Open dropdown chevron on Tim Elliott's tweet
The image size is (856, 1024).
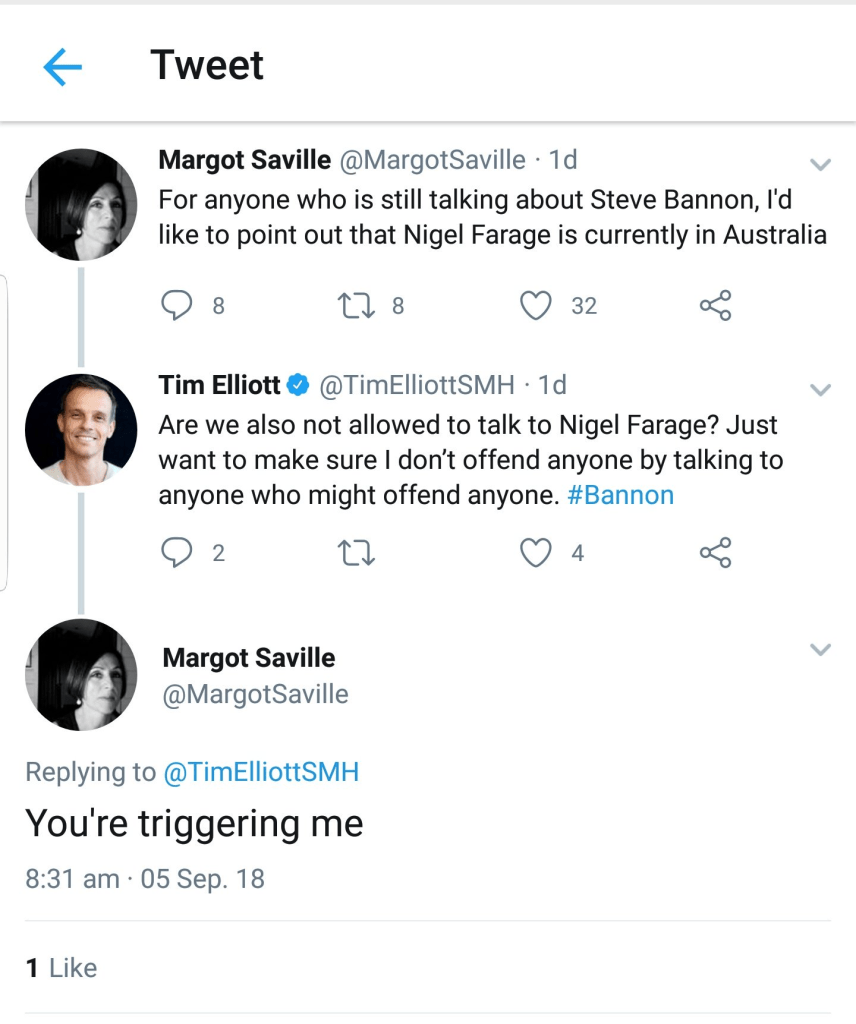pos(820,390)
